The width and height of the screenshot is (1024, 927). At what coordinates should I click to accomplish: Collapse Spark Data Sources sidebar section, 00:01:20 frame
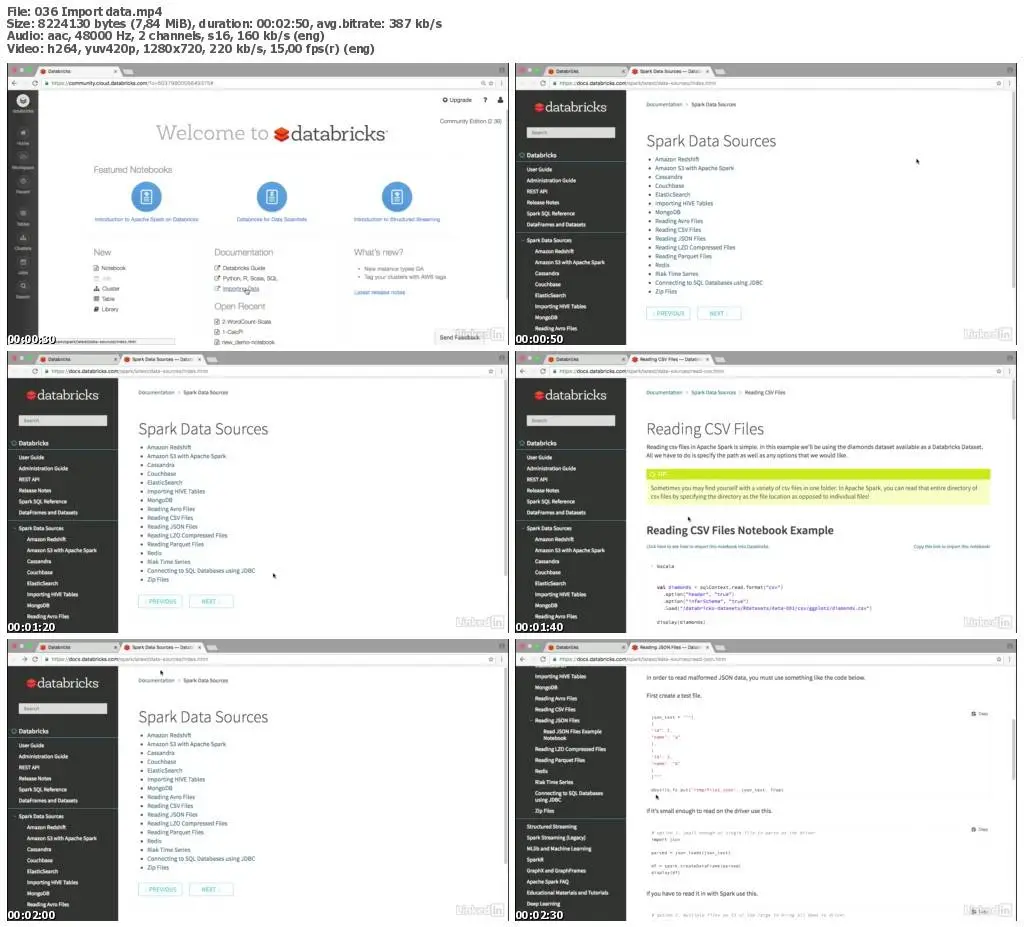pos(14,529)
